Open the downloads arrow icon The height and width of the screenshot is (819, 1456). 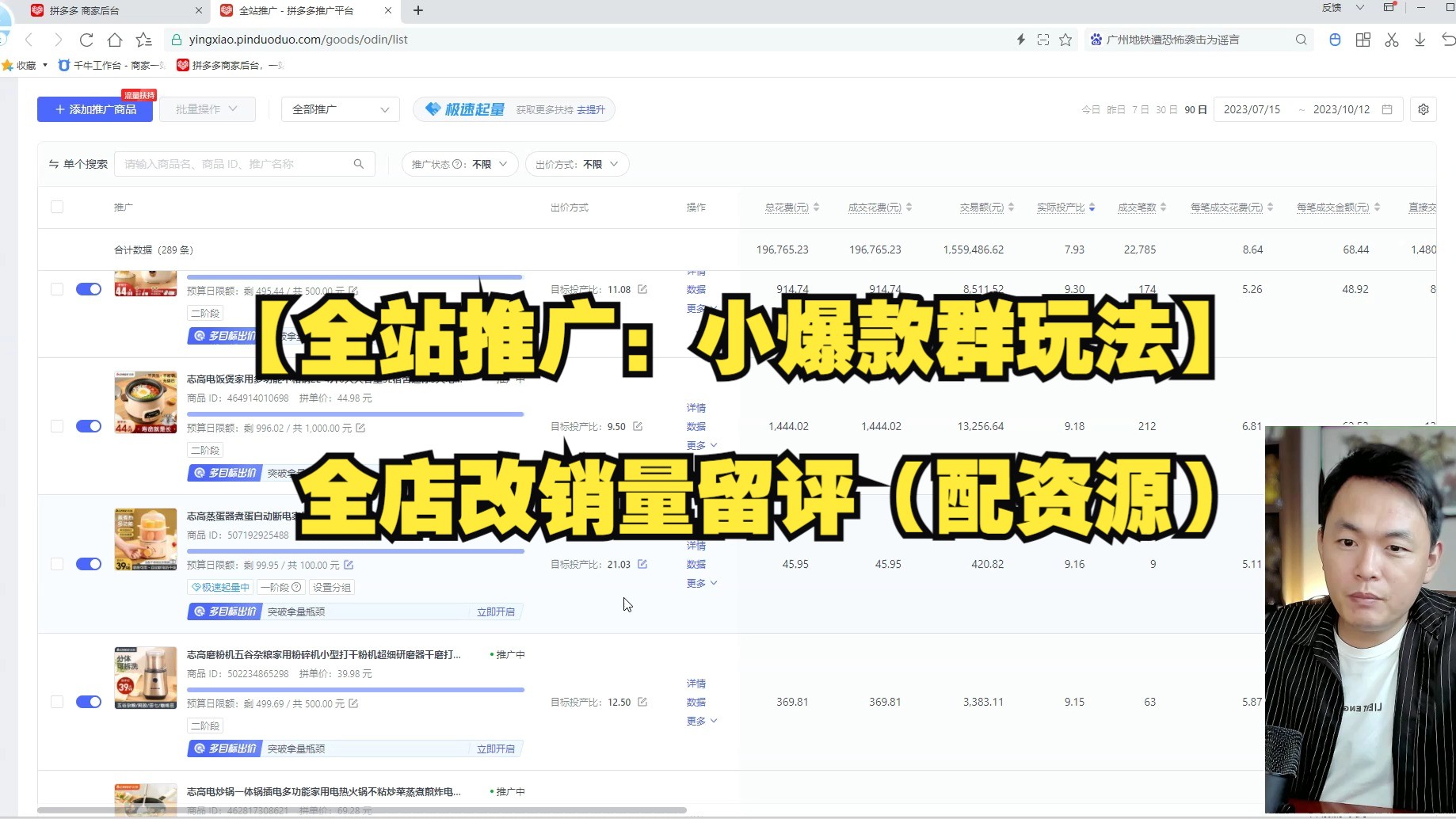click(x=1420, y=40)
